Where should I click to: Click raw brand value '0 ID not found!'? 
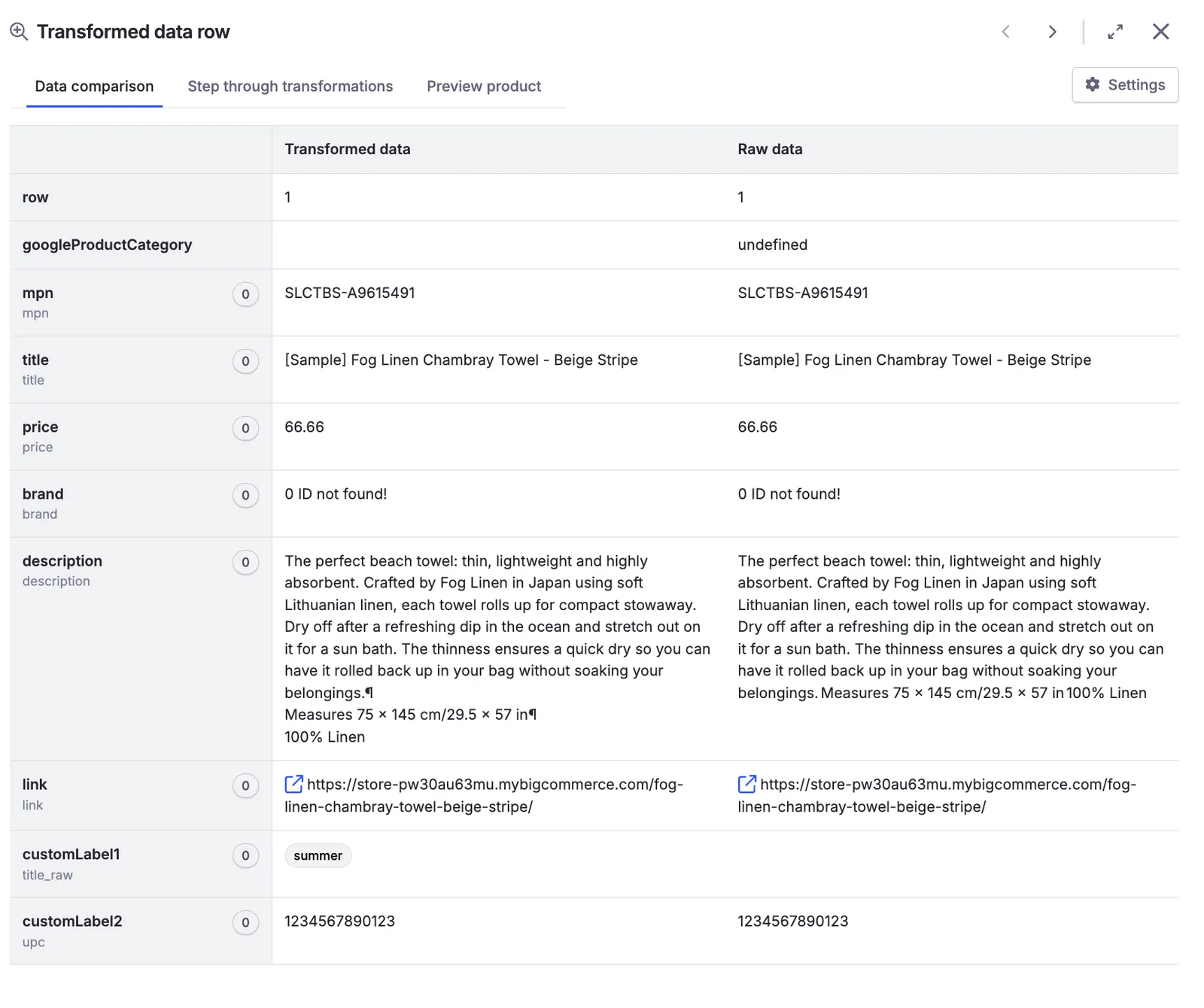[789, 493]
